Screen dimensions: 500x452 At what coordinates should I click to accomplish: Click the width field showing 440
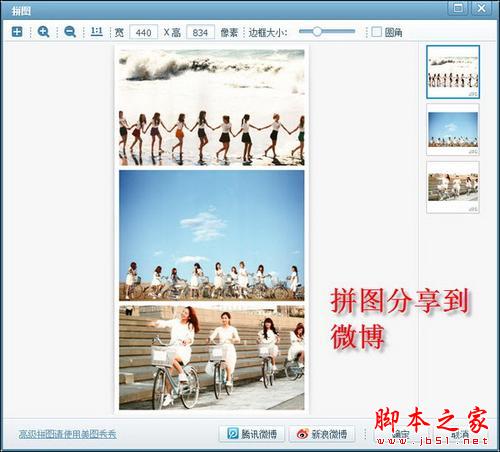click(x=143, y=33)
